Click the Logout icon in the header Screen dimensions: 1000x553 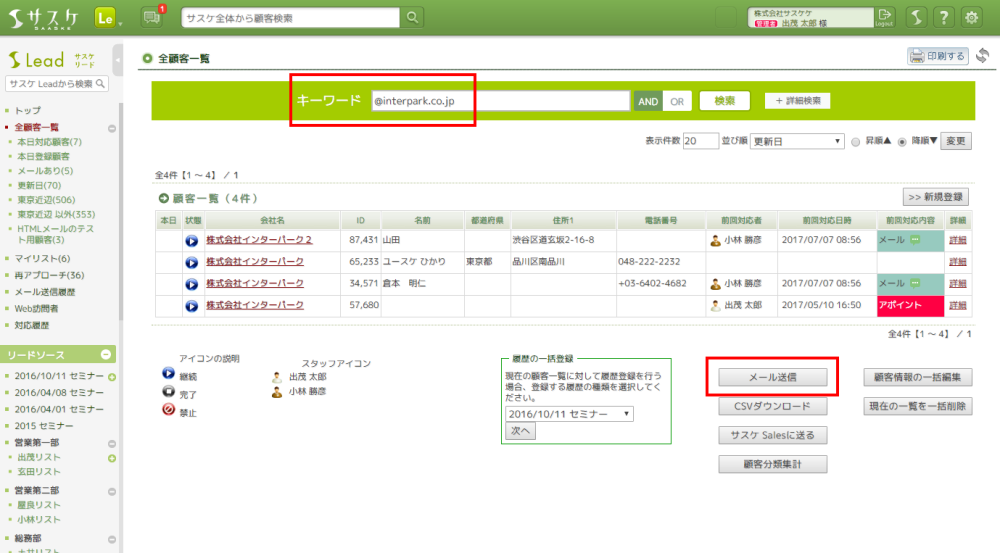tap(884, 17)
